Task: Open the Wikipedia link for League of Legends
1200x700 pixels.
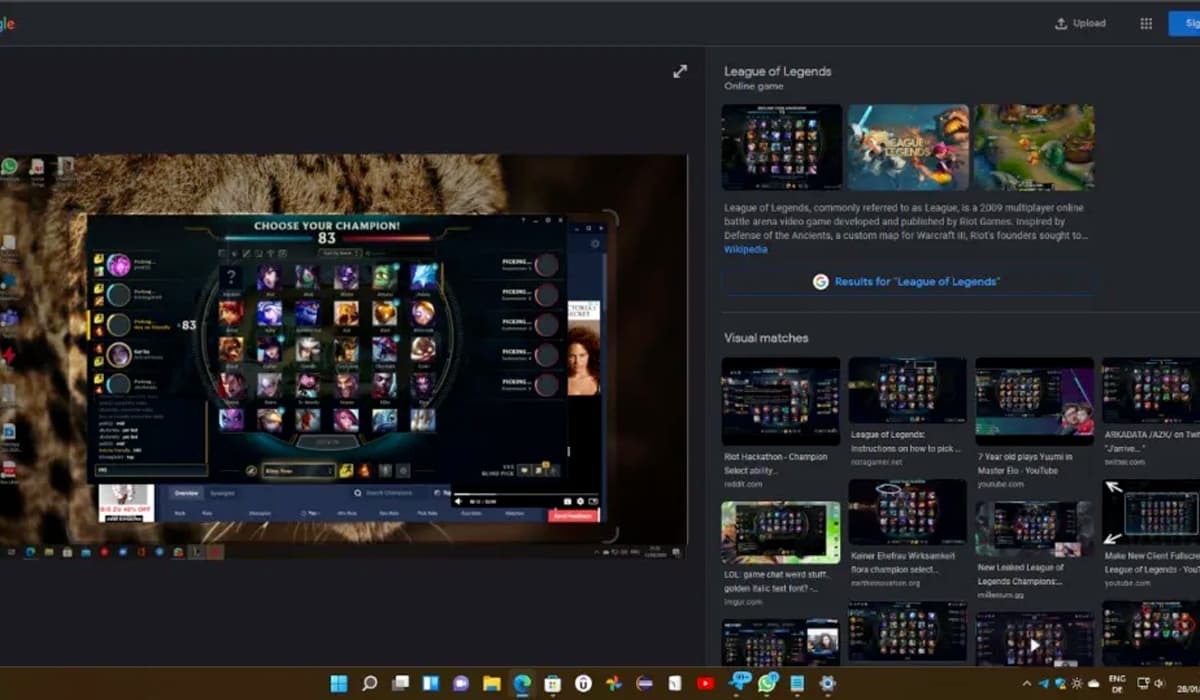Action: 745,249
